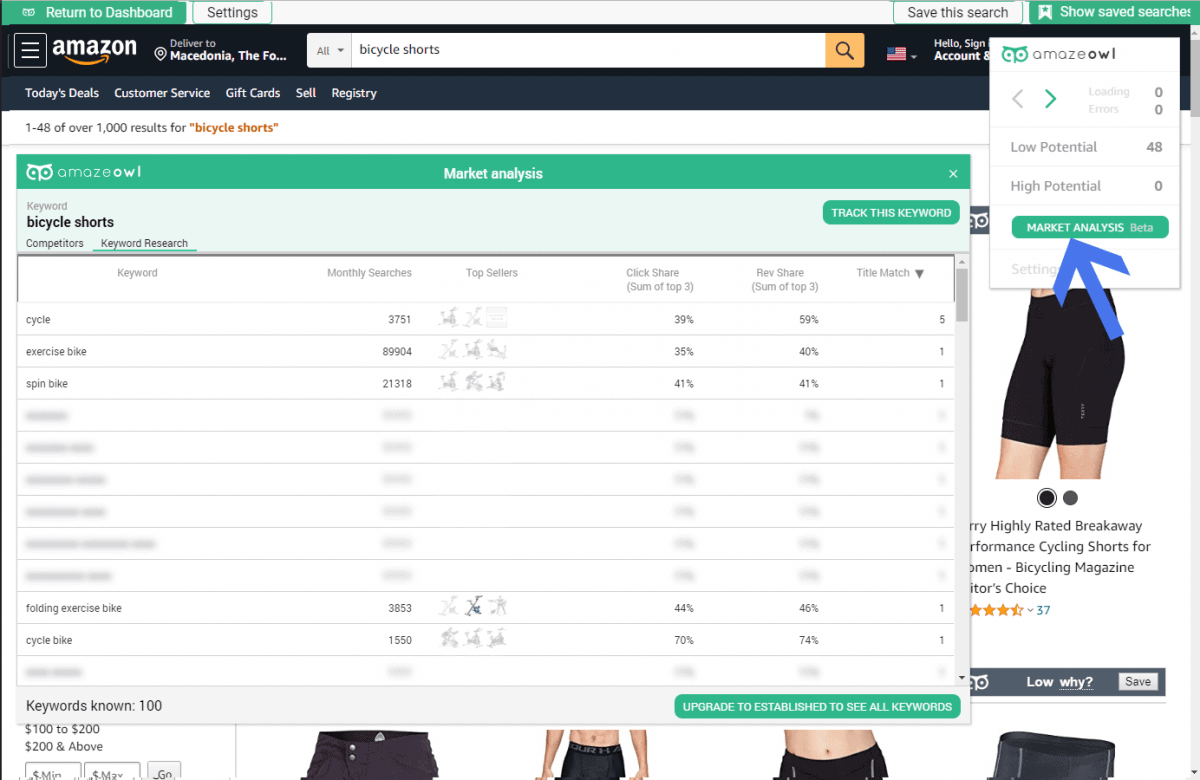Sort by Monthly Searches column header
The height and width of the screenshot is (780, 1200).
(369, 273)
